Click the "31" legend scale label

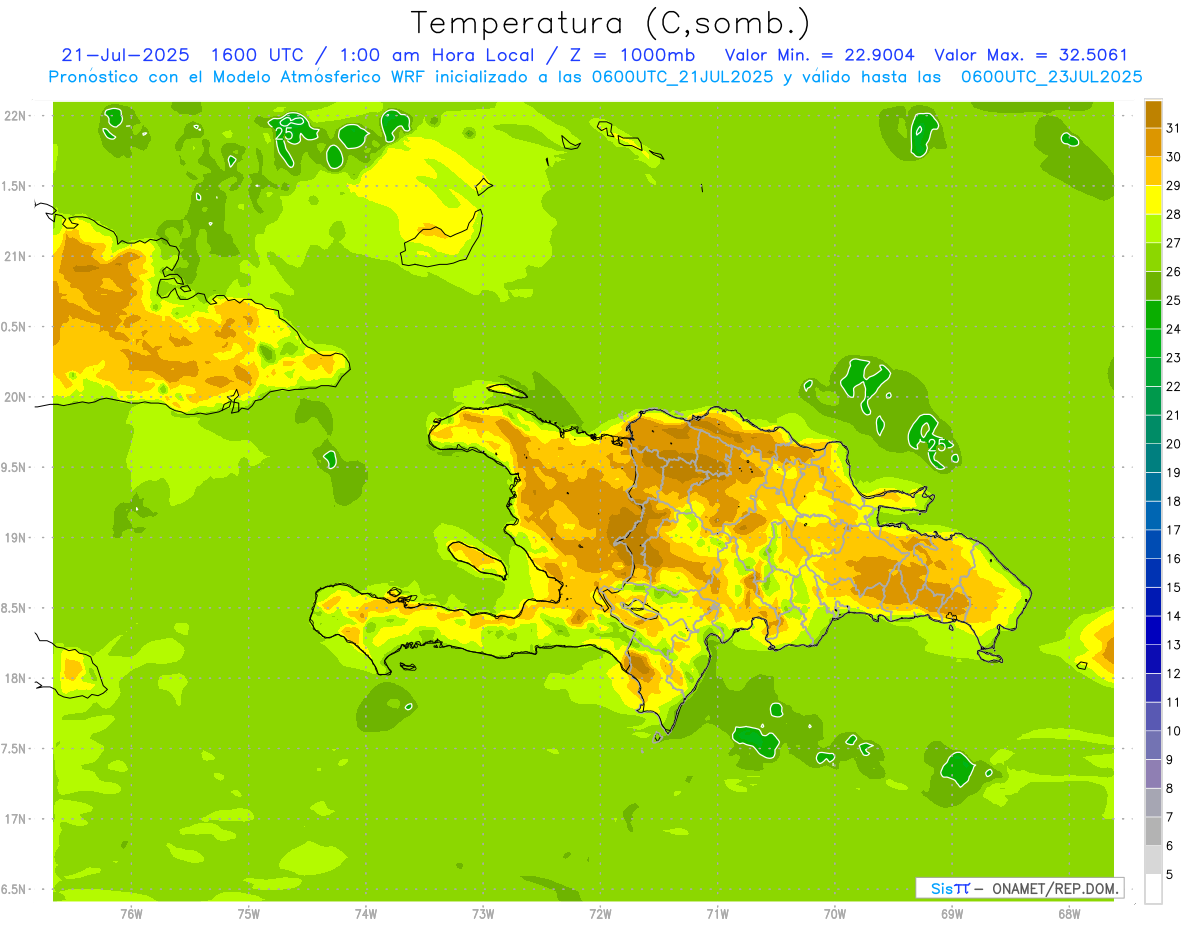pos(1174,128)
